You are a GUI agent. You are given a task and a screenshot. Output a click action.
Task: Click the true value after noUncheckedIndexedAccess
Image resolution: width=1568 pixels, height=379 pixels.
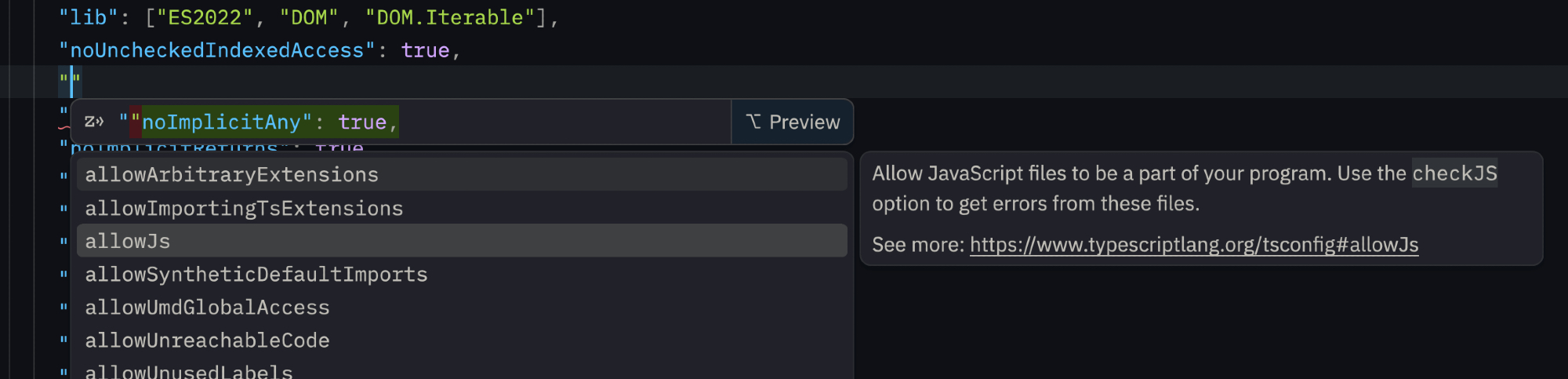425,50
